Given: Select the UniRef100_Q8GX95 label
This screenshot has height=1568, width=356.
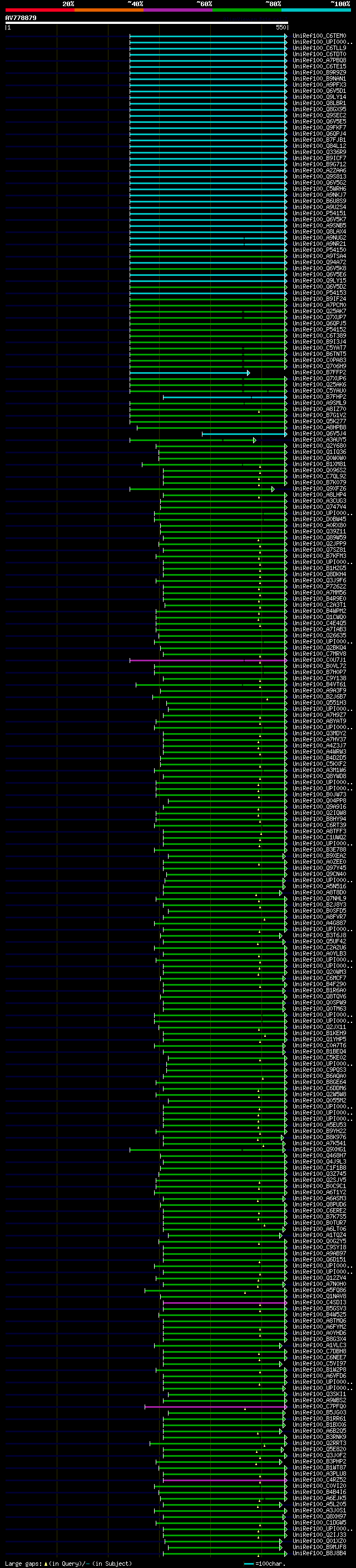Looking at the screenshot, I should pyautogui.click(x=319, y=110).
